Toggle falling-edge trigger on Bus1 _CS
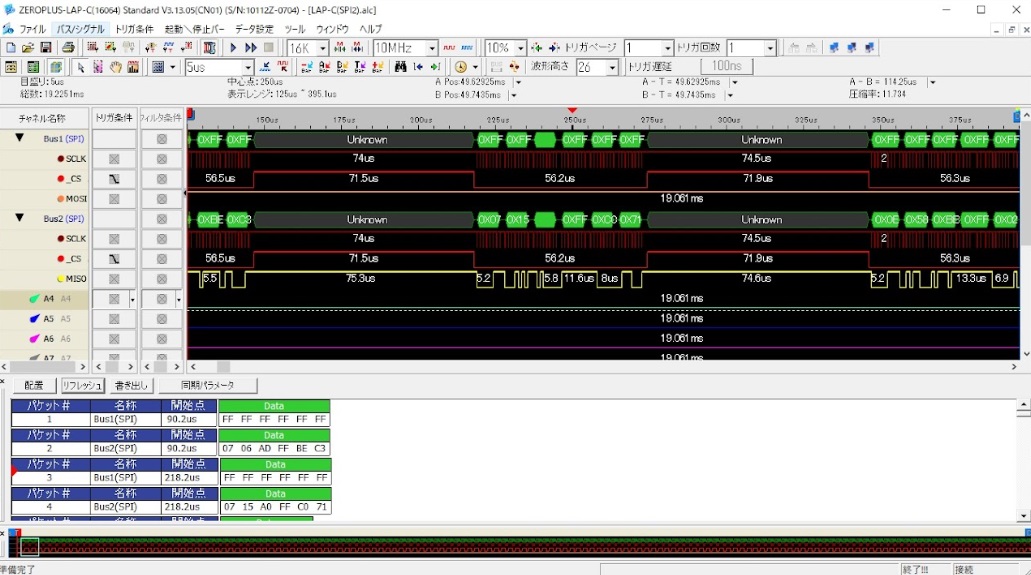 point(114,179)
